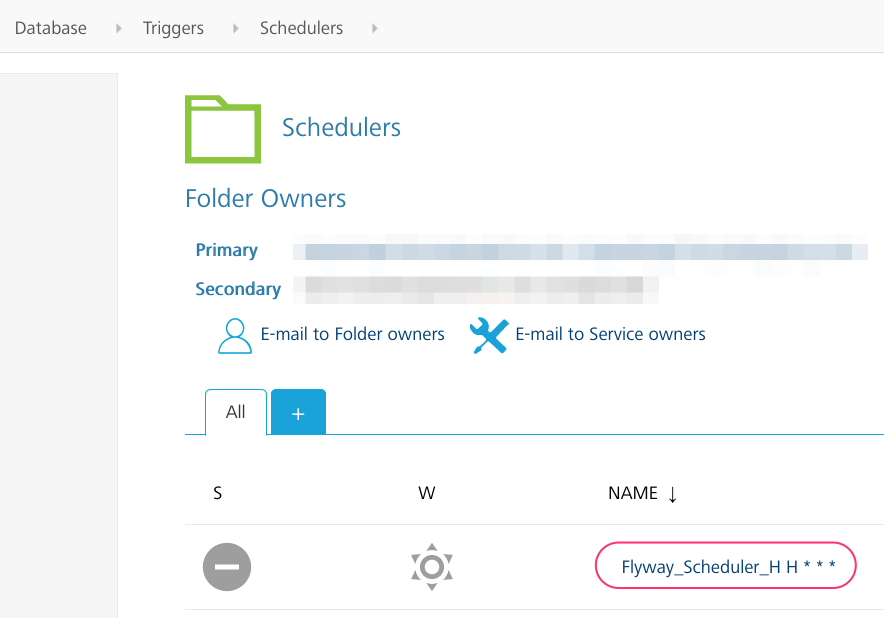Select Schedulers in the breadcrumb bar
884x618 pixels.
[x=301, y=28]
